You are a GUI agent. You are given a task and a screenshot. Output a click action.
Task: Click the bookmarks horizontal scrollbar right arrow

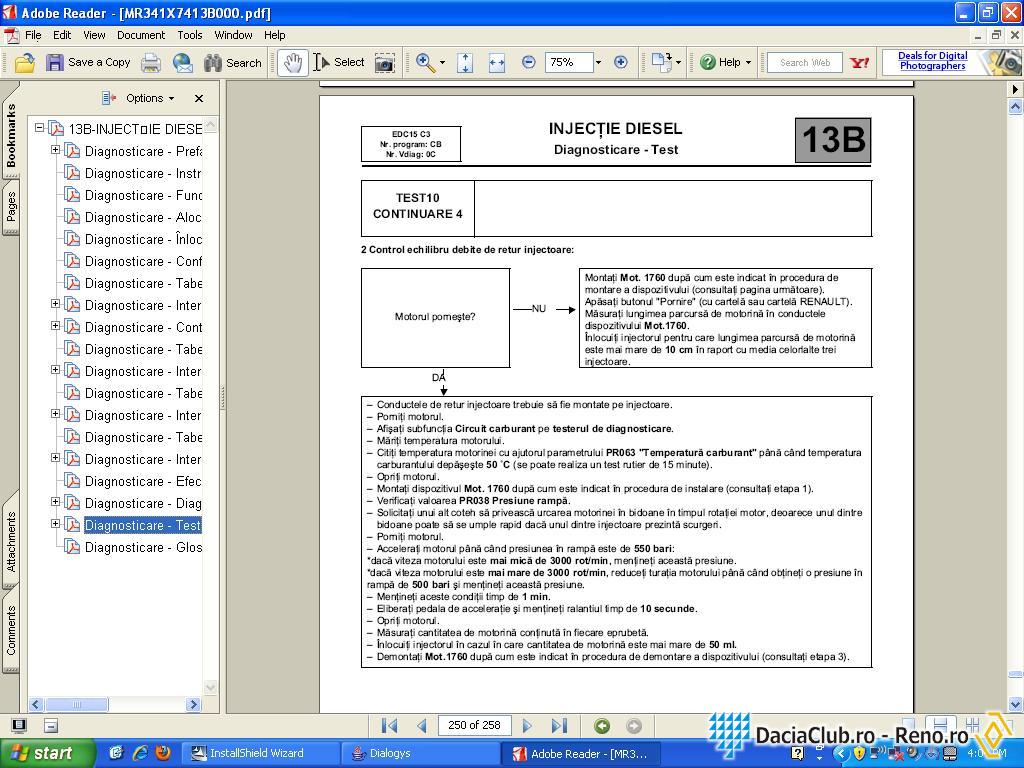(x=193, y=705)
